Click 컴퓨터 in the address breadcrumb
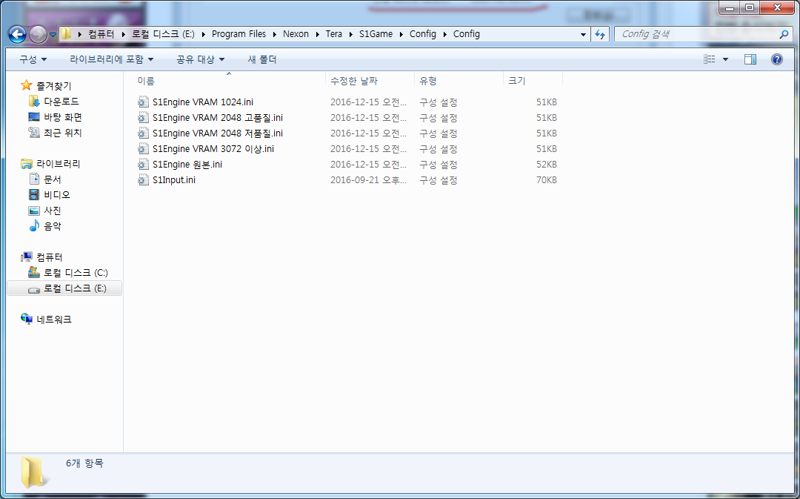 101,34
